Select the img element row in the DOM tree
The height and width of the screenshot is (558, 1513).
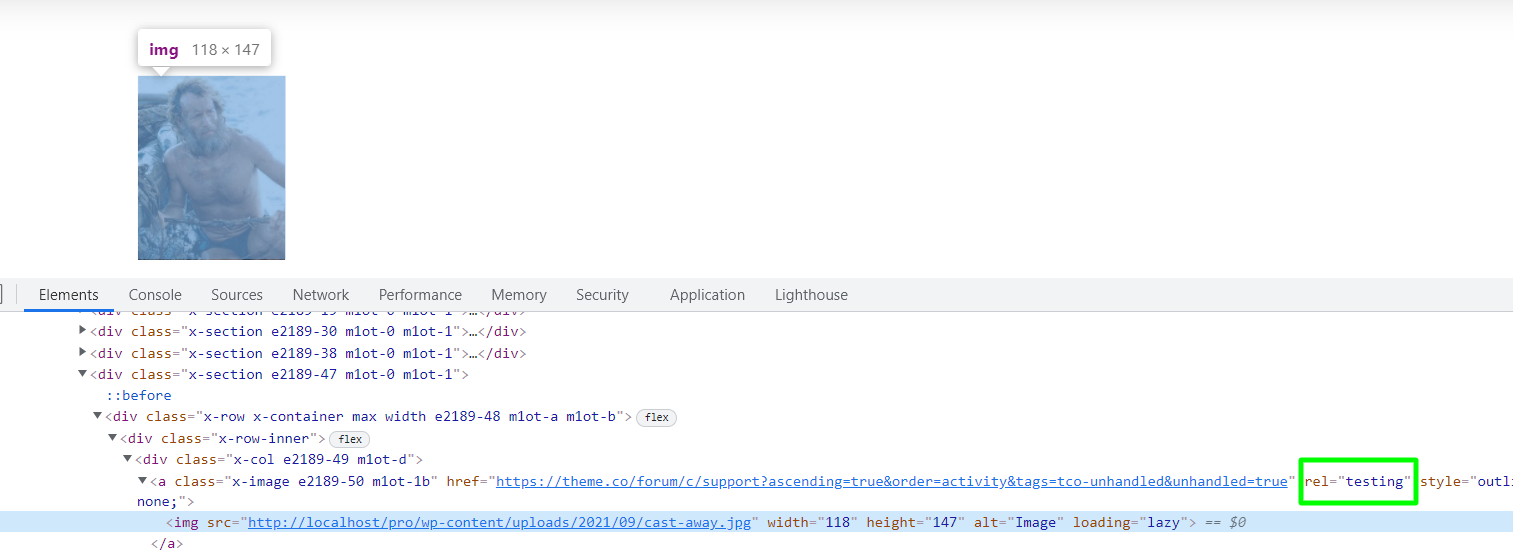[x=756, y=522]
